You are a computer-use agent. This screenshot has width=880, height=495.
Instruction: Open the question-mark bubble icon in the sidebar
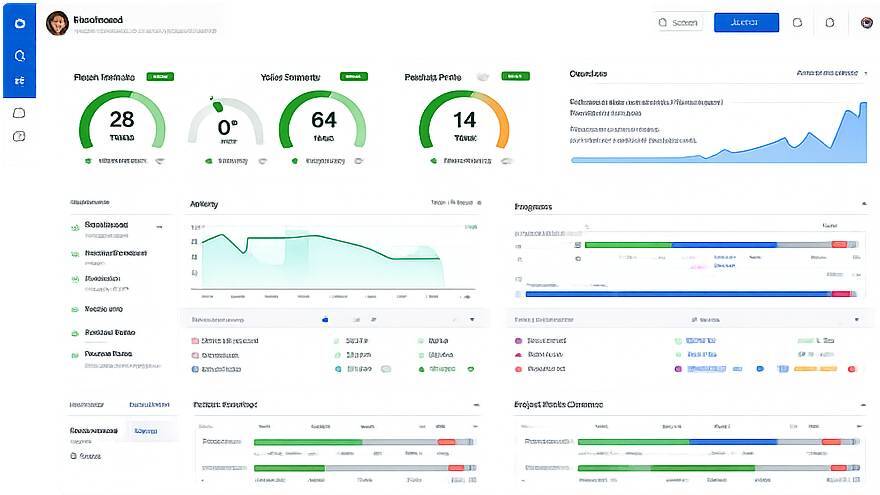click(x=19, y=136)
